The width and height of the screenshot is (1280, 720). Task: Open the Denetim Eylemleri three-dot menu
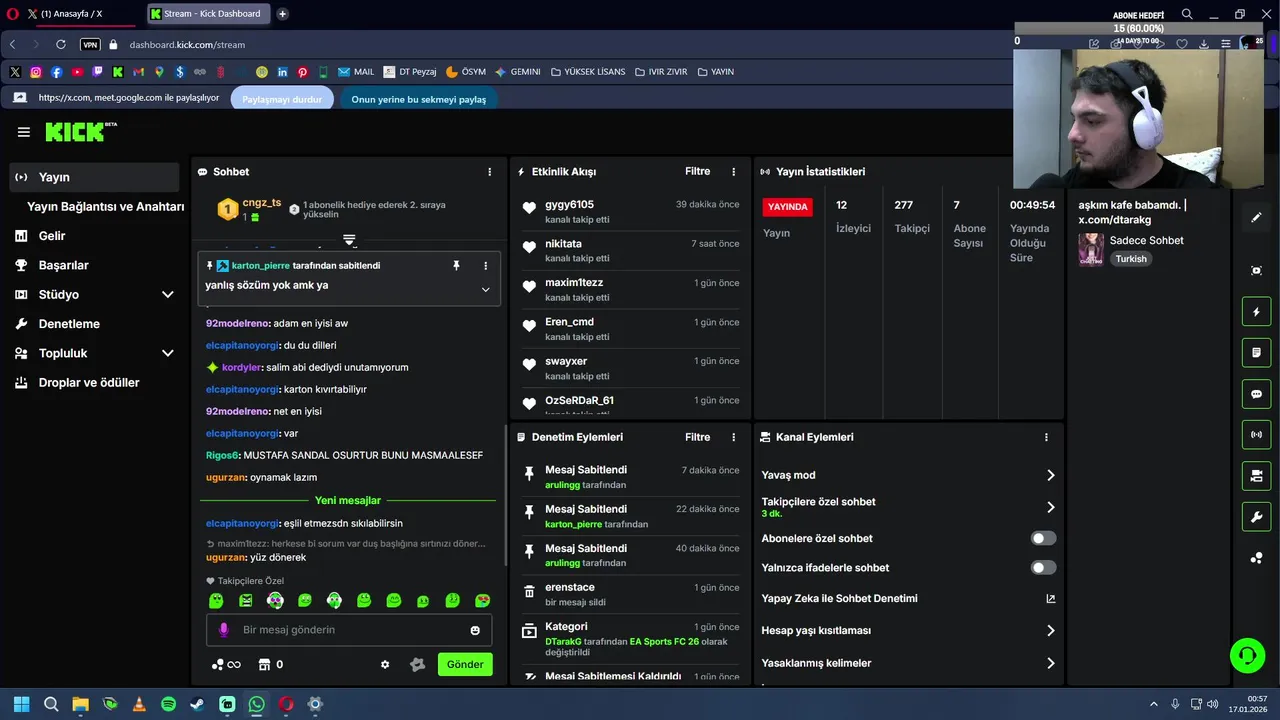coord(733,437)
